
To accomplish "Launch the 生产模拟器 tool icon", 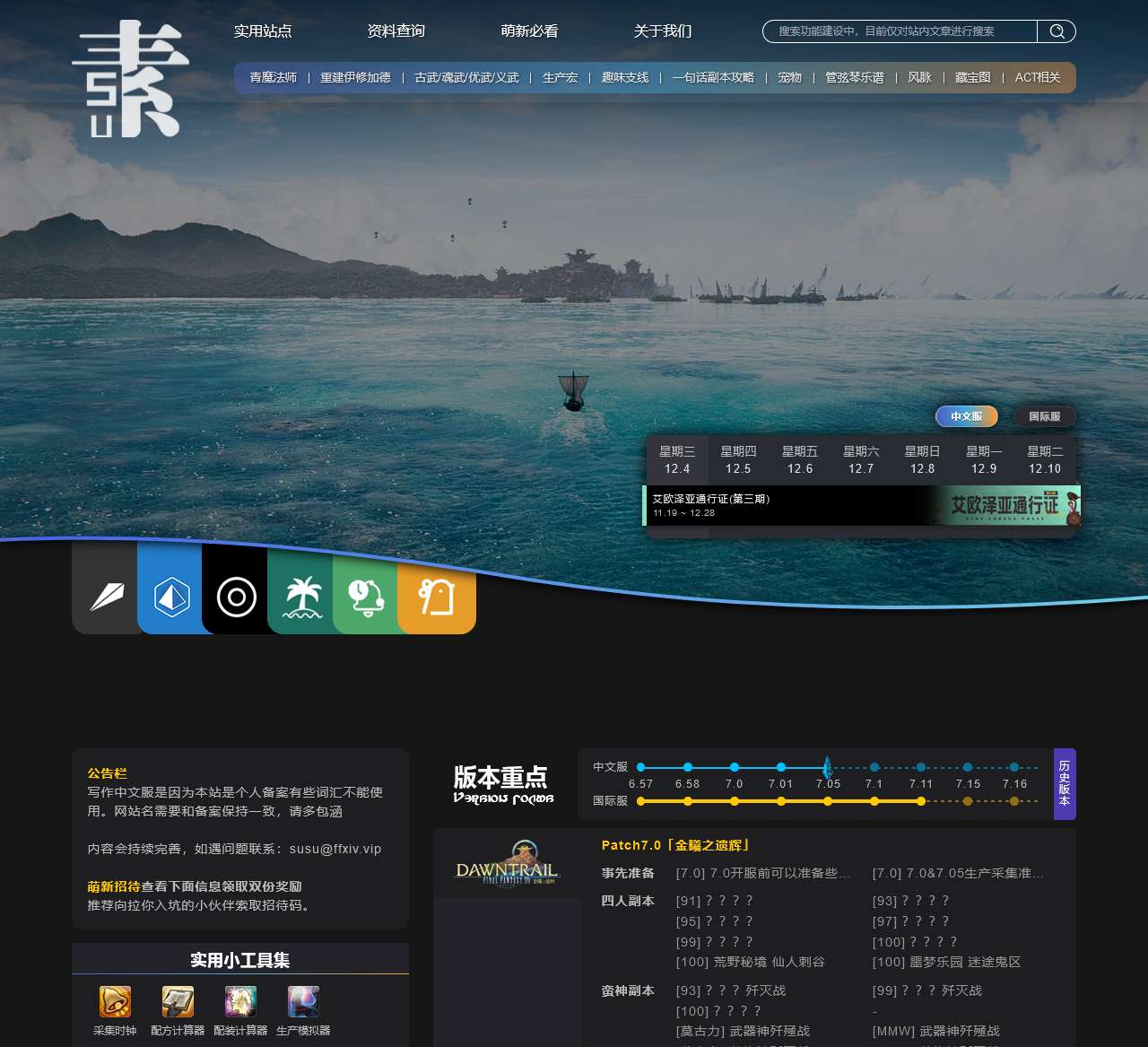I will click(x=303, y=1001).
